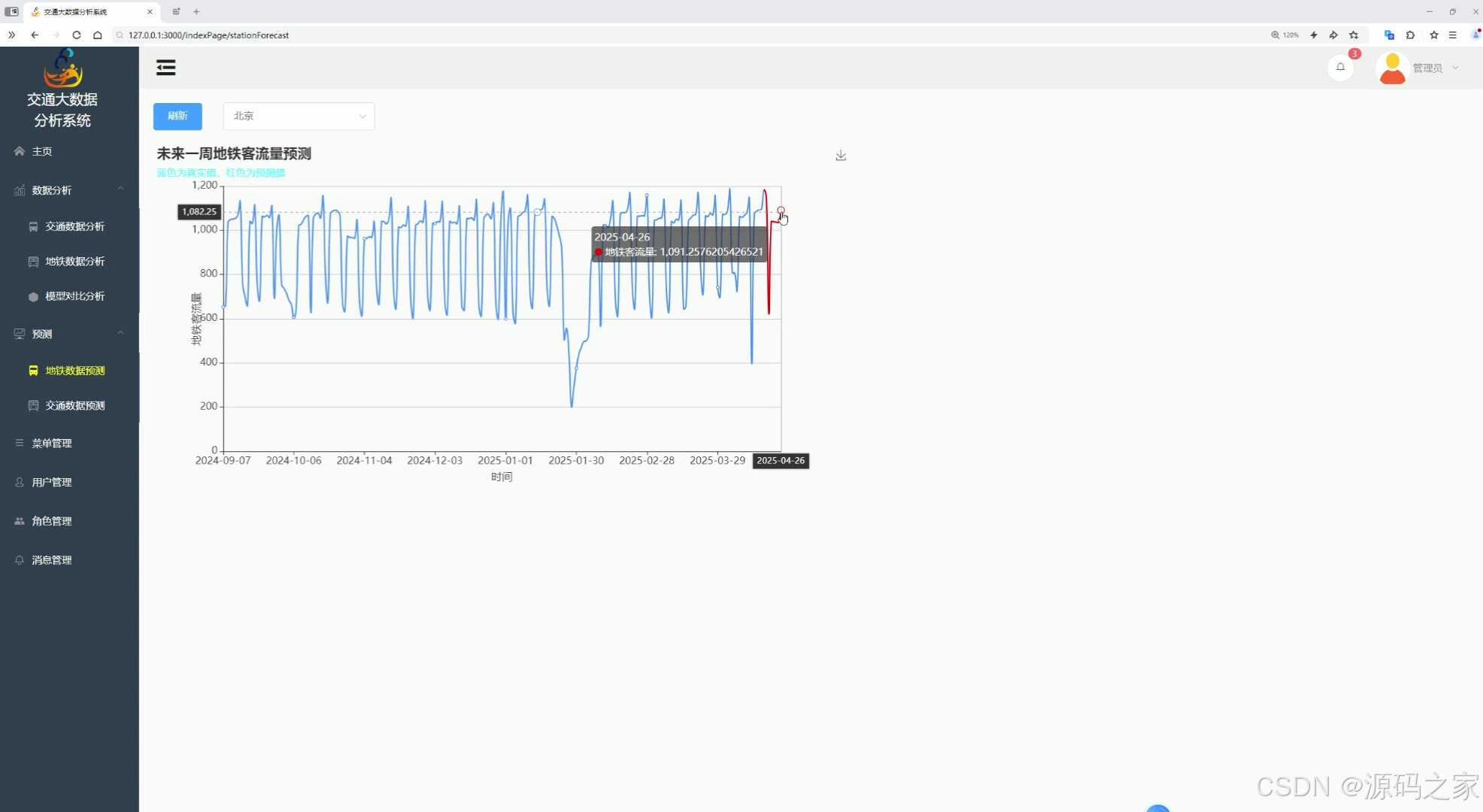Go to browser home icon
1483x812 pixels.
click(98, 35)
